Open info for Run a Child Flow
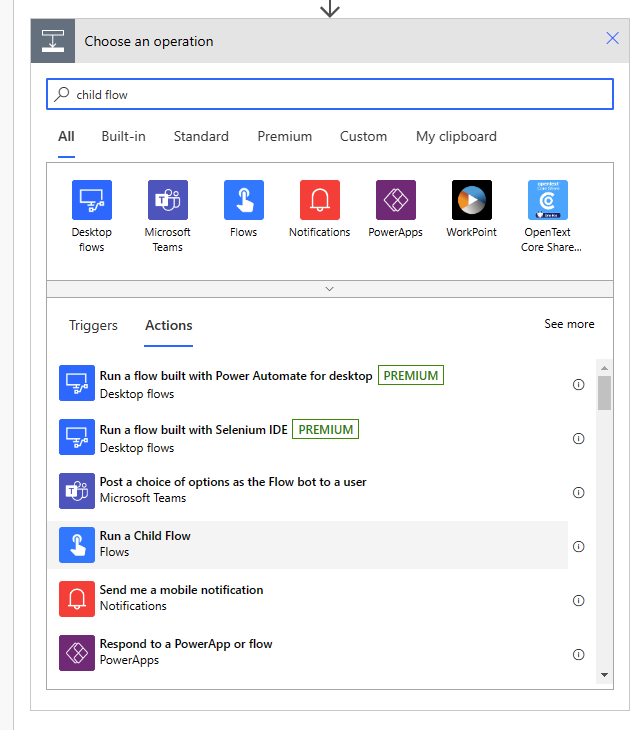Viewport: 642px width, 730px height. 578,546
